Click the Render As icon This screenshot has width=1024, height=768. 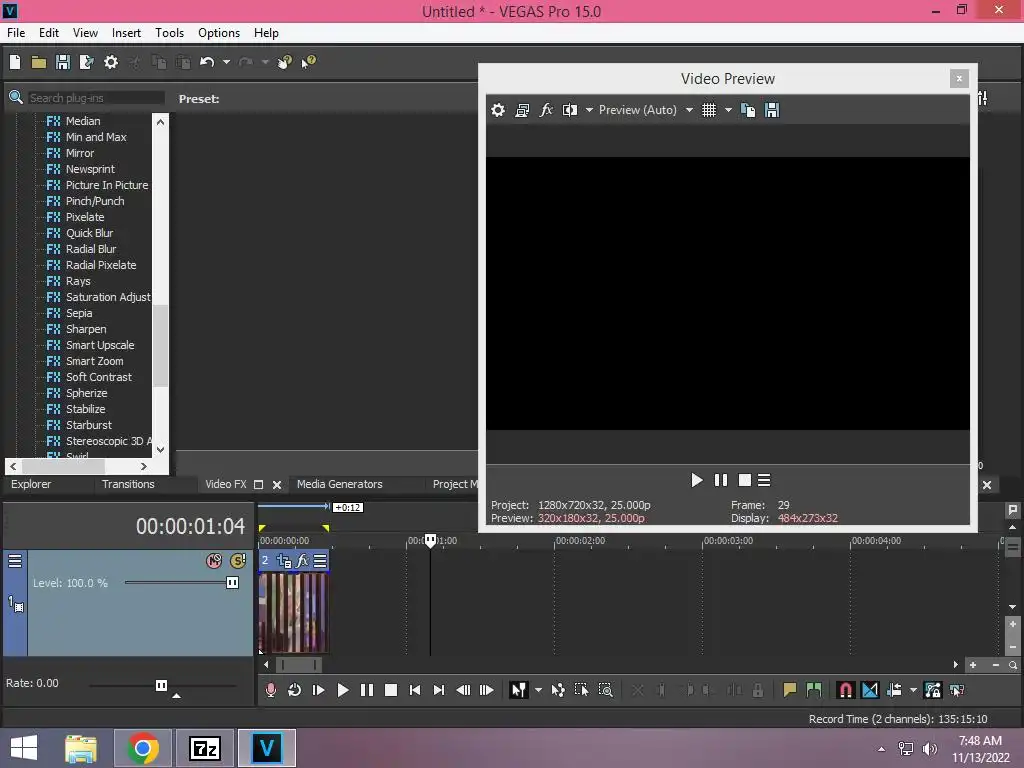(x=86, y=62)
